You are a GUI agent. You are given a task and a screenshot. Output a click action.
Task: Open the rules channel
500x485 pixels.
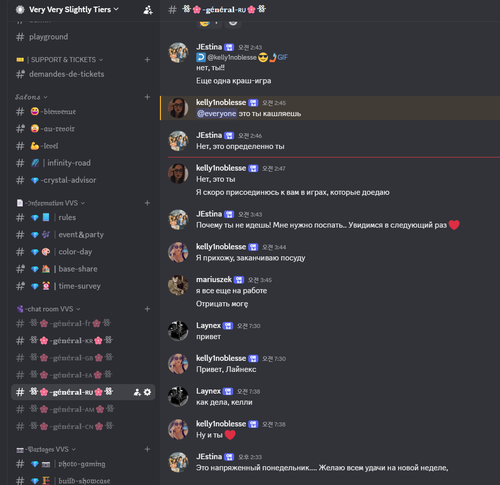(83, 218)
